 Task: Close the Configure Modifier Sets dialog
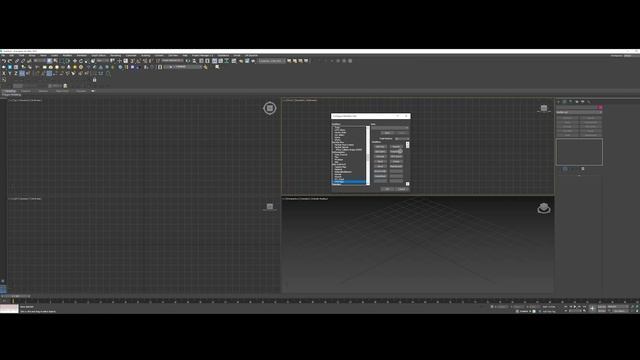click(406, 116)
